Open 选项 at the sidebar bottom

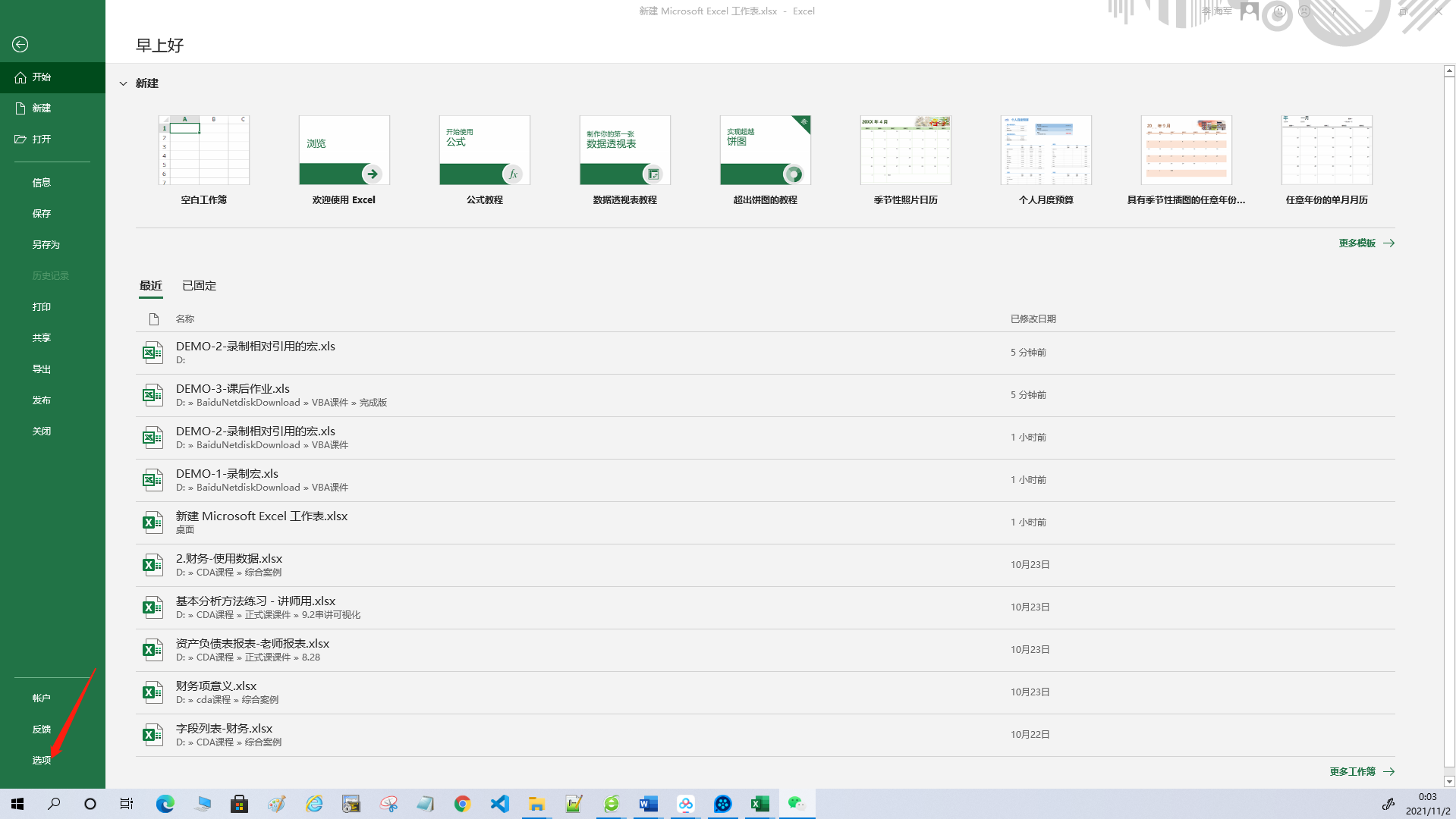coord(52,761)
